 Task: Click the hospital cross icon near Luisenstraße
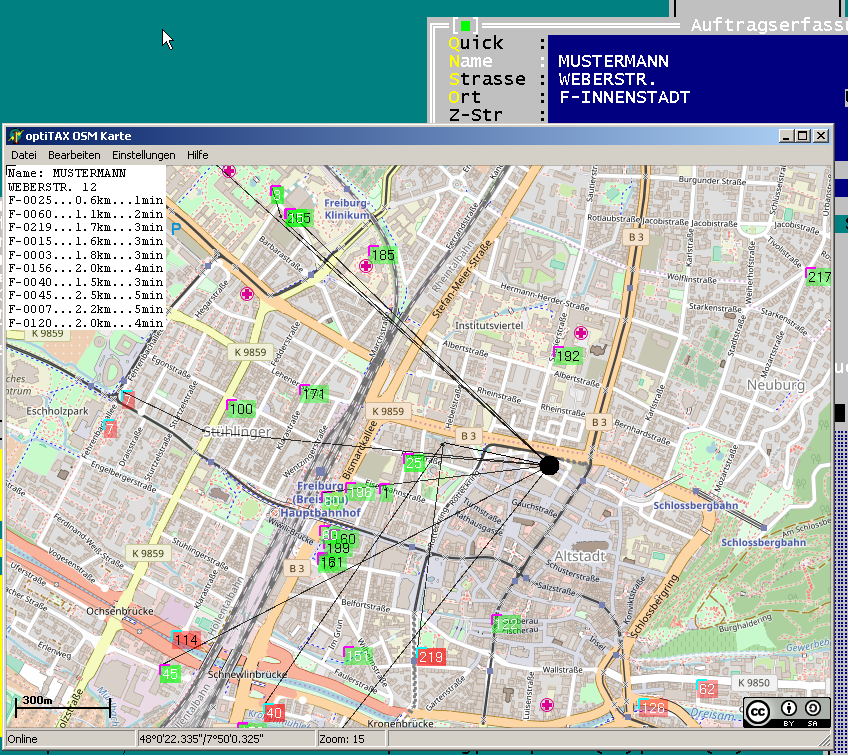(x=547, y=705)
